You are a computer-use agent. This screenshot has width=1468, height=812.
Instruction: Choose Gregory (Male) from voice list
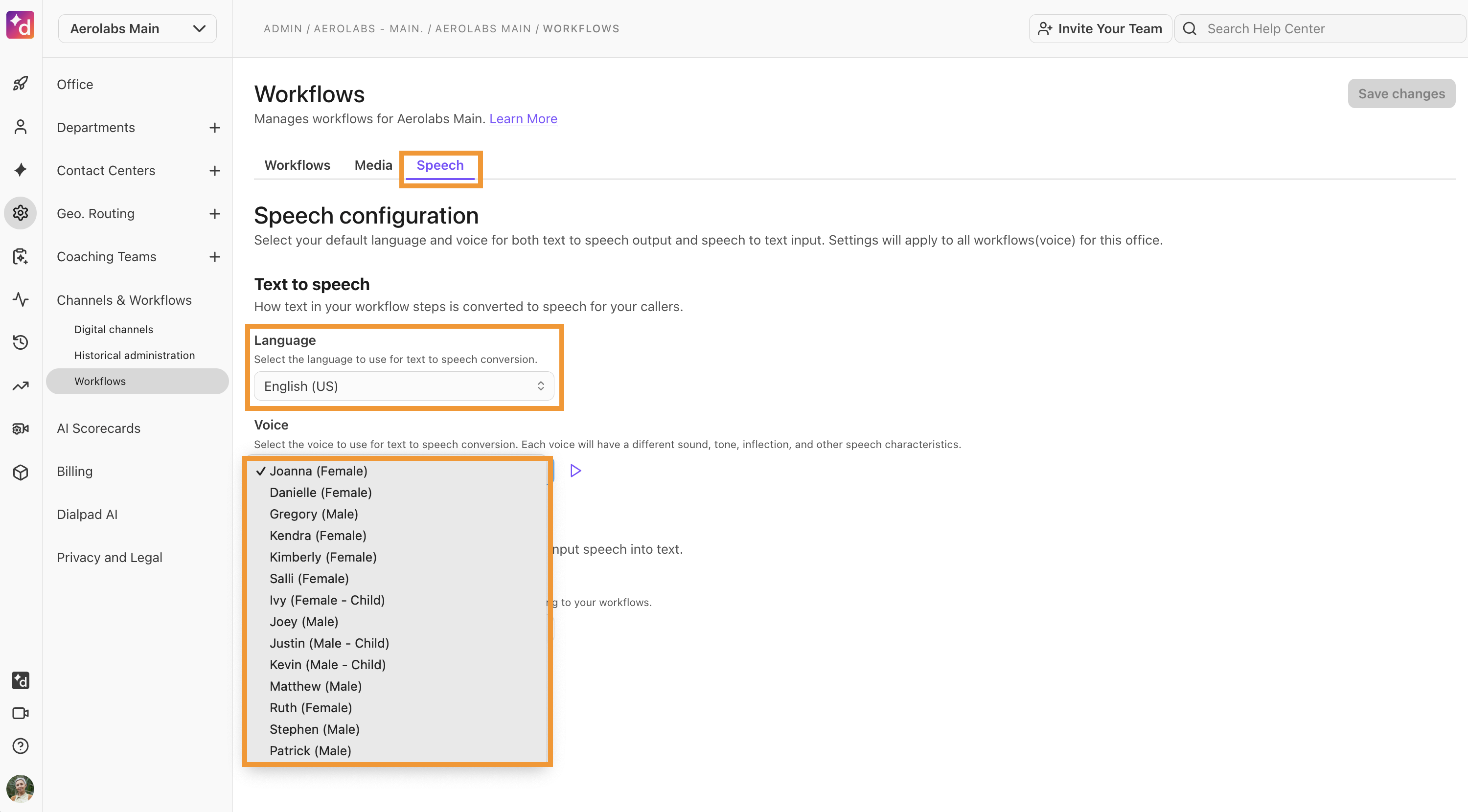[398, 514]
